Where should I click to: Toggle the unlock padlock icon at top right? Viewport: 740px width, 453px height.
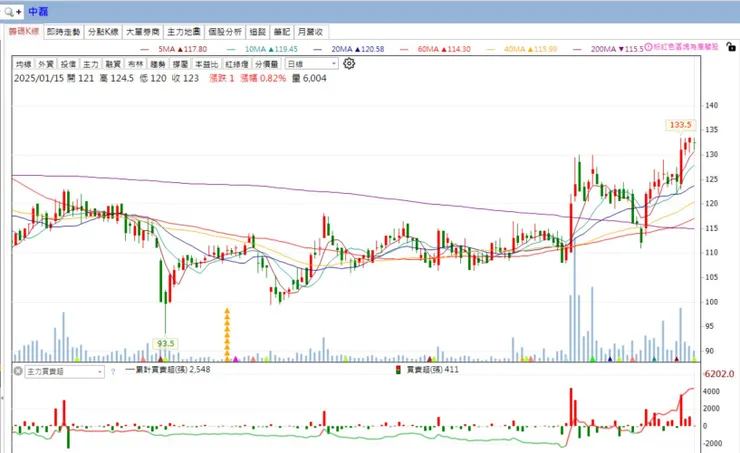731,46
